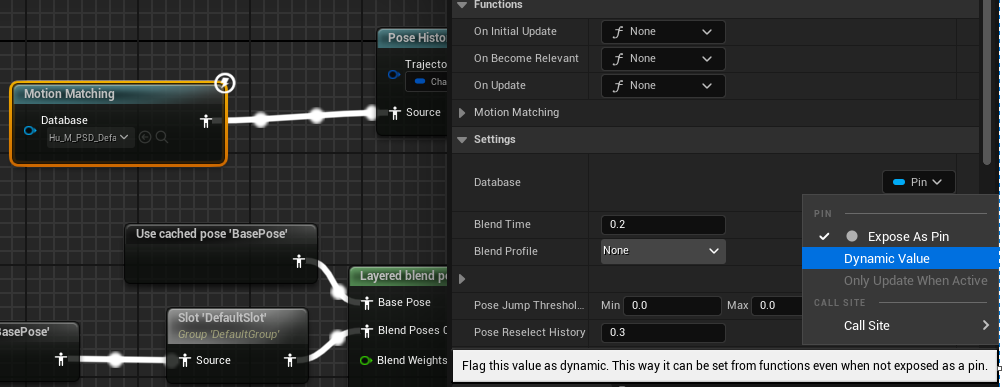Click the Slot 'DefaultSlot' Source input pin

[x=185, y=360]
